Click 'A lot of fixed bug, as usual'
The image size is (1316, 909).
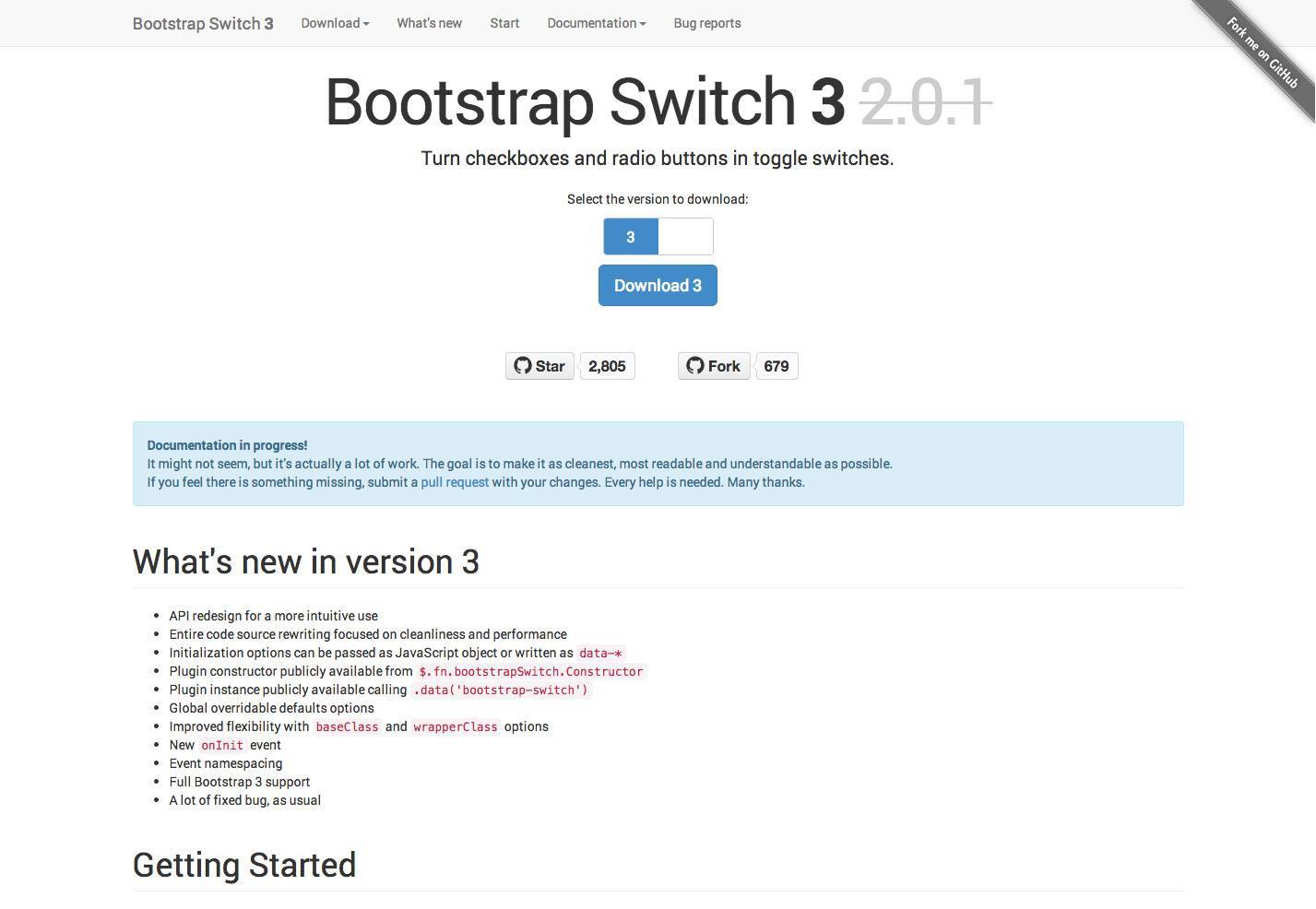click(245, 800)
